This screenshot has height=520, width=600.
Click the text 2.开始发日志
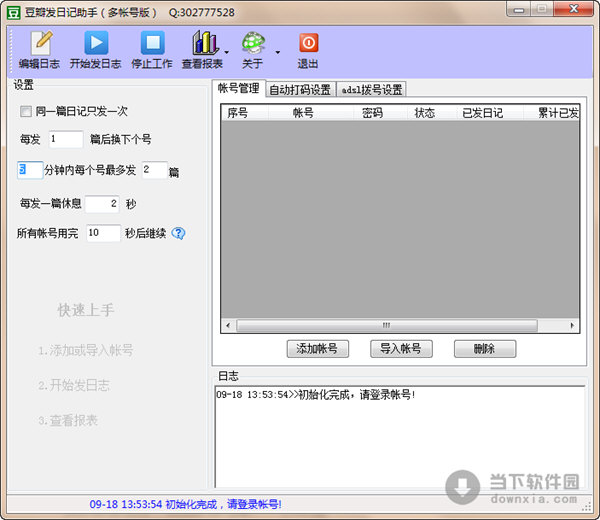pyautogui.click(x=74, y=385)
